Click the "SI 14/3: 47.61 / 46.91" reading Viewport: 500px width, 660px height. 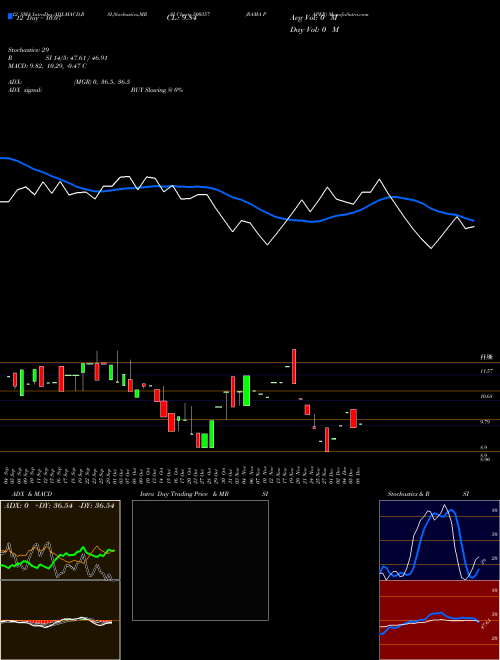[x=77, y=58]
